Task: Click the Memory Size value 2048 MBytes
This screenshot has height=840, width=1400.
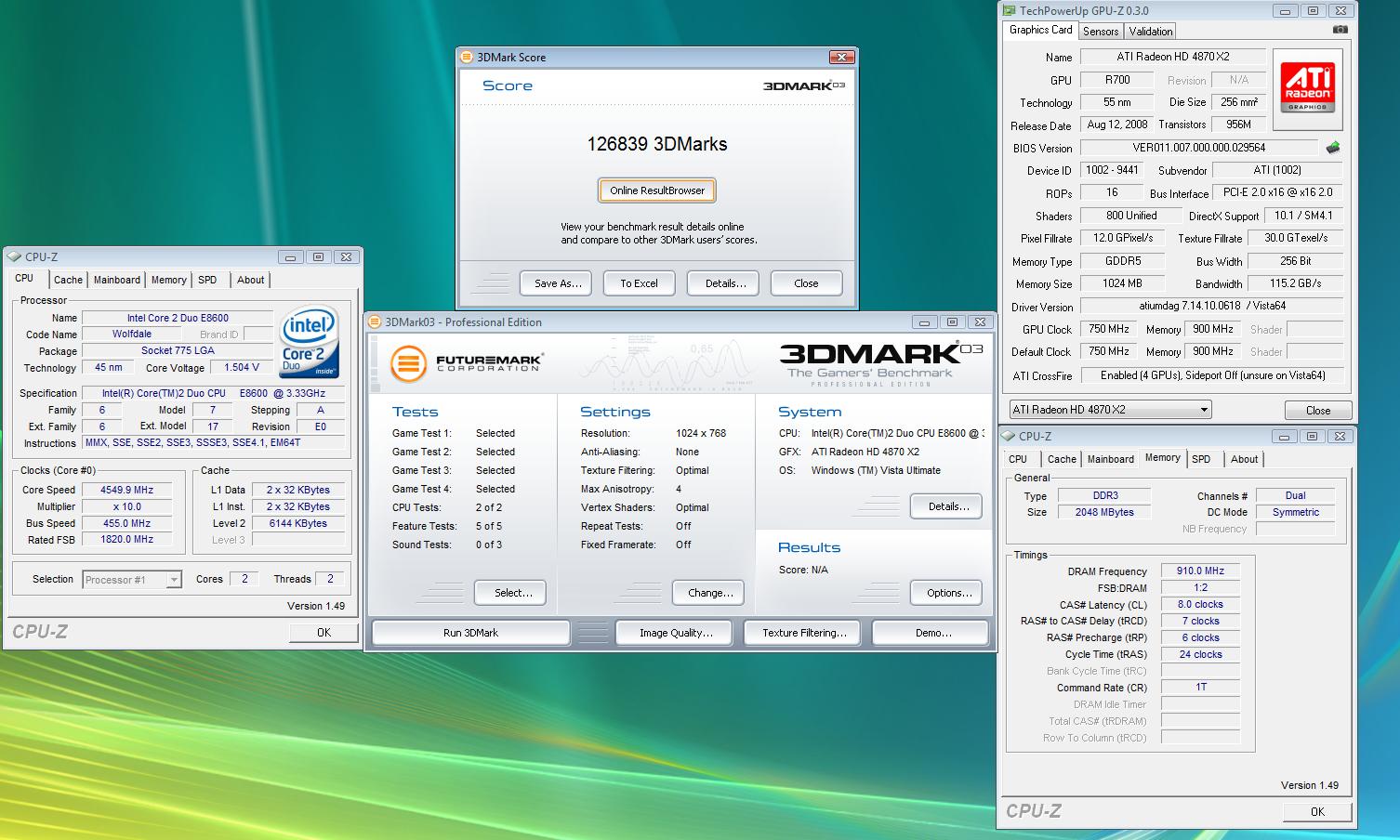Action: [x=1103, y=512]
